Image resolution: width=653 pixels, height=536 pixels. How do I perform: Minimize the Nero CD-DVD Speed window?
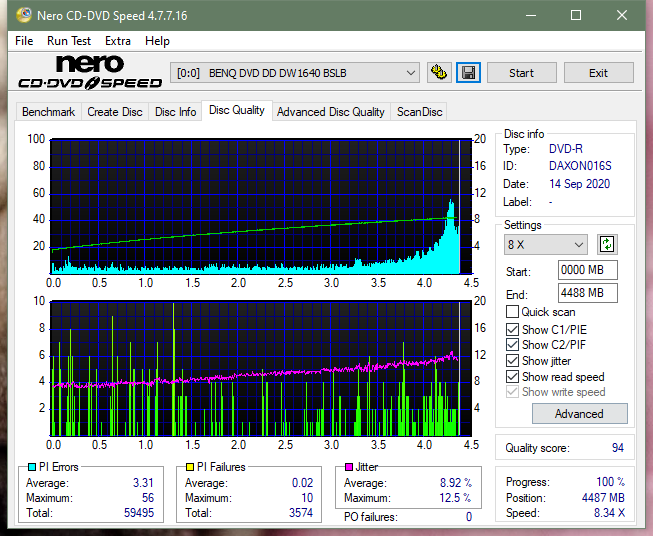pyautogui.click(x=531, y=15)
